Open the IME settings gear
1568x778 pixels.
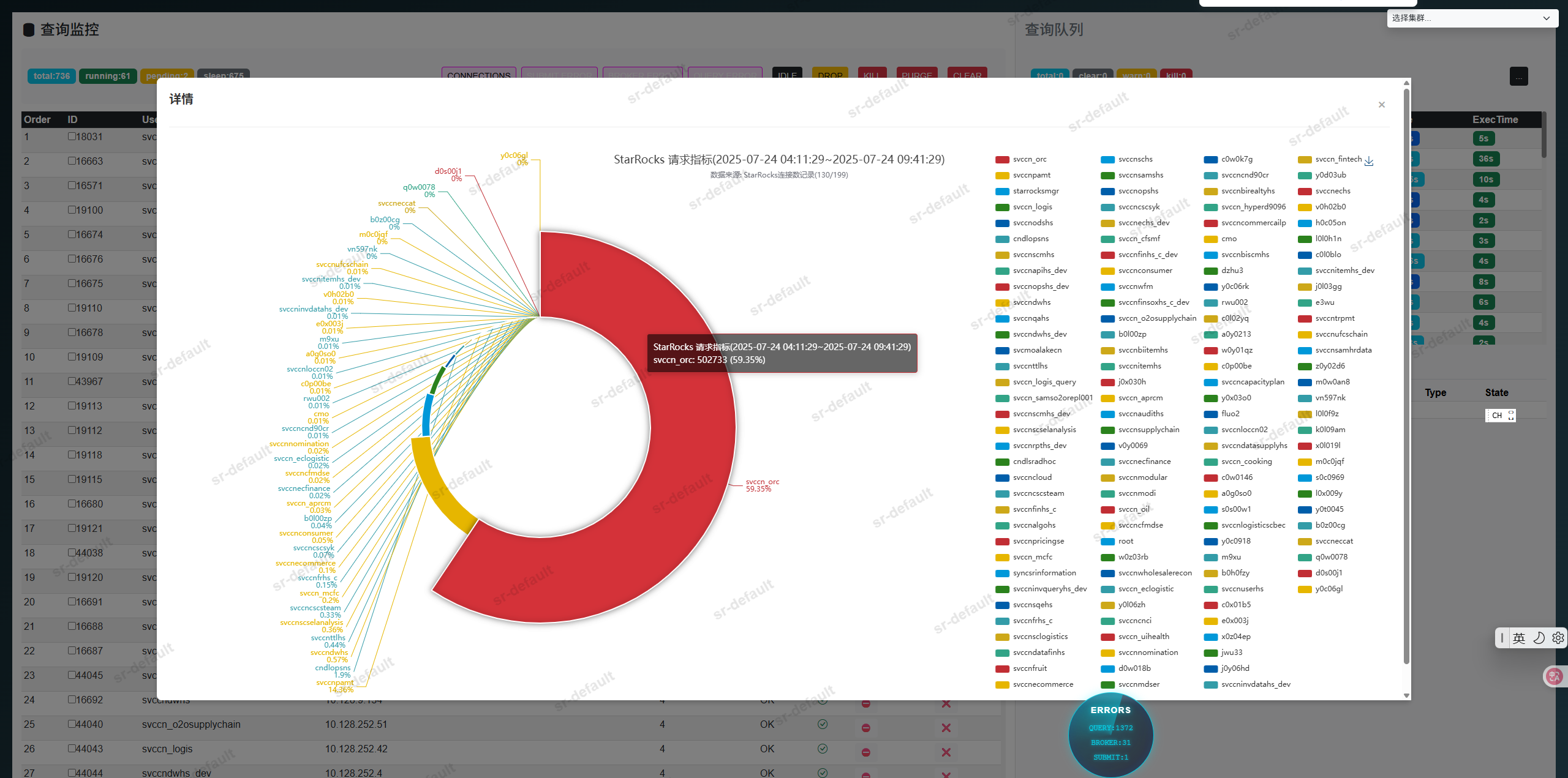click(1558, 638)
